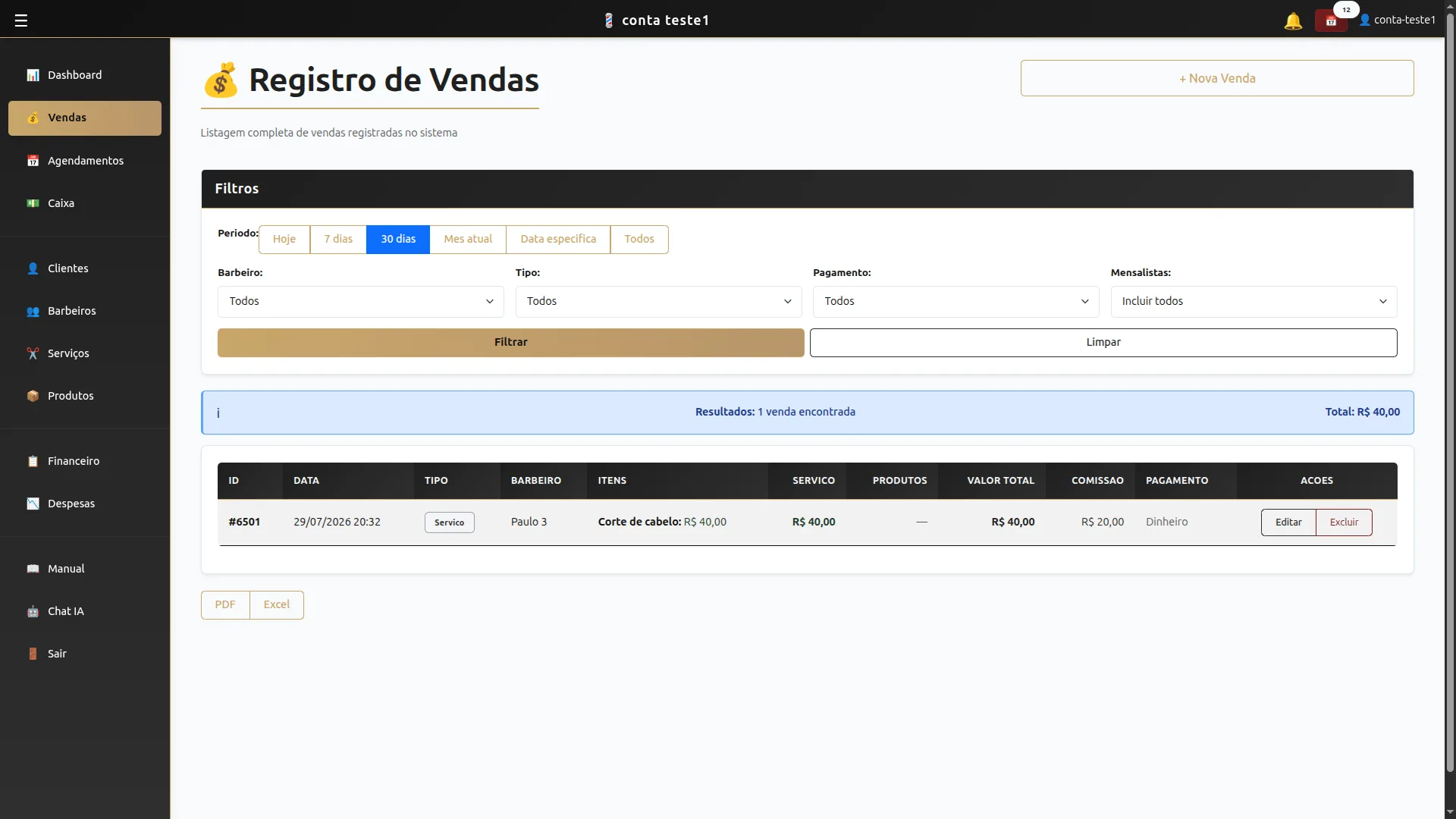Click the Agendamentos calendar icon
The height and width of the screenshot is (819, 1456).
point(33,161)
